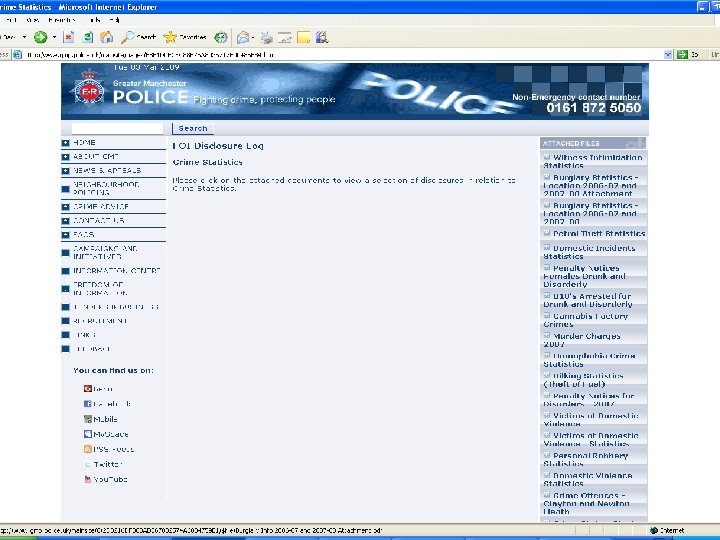Click the Refresh page icon
This screenshot has width=720, height=540.
point(88,37)
